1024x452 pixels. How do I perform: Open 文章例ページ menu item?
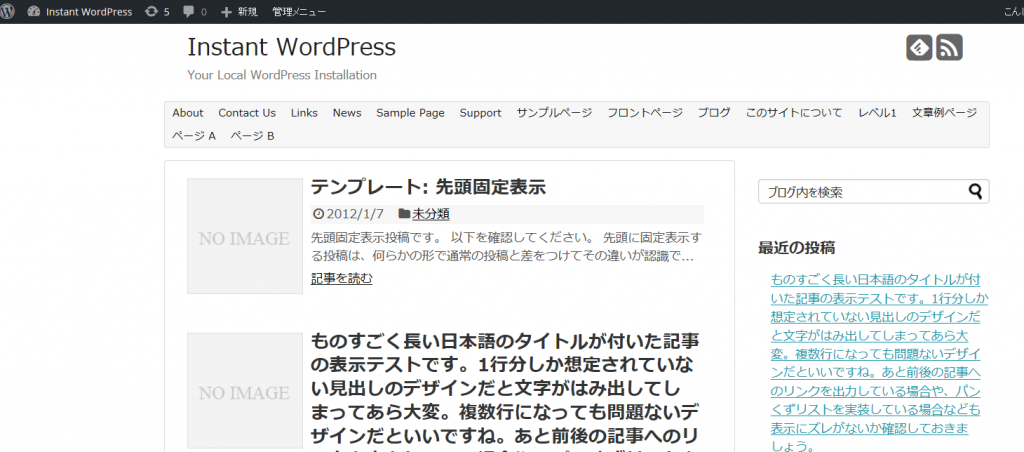coord(944,113)
